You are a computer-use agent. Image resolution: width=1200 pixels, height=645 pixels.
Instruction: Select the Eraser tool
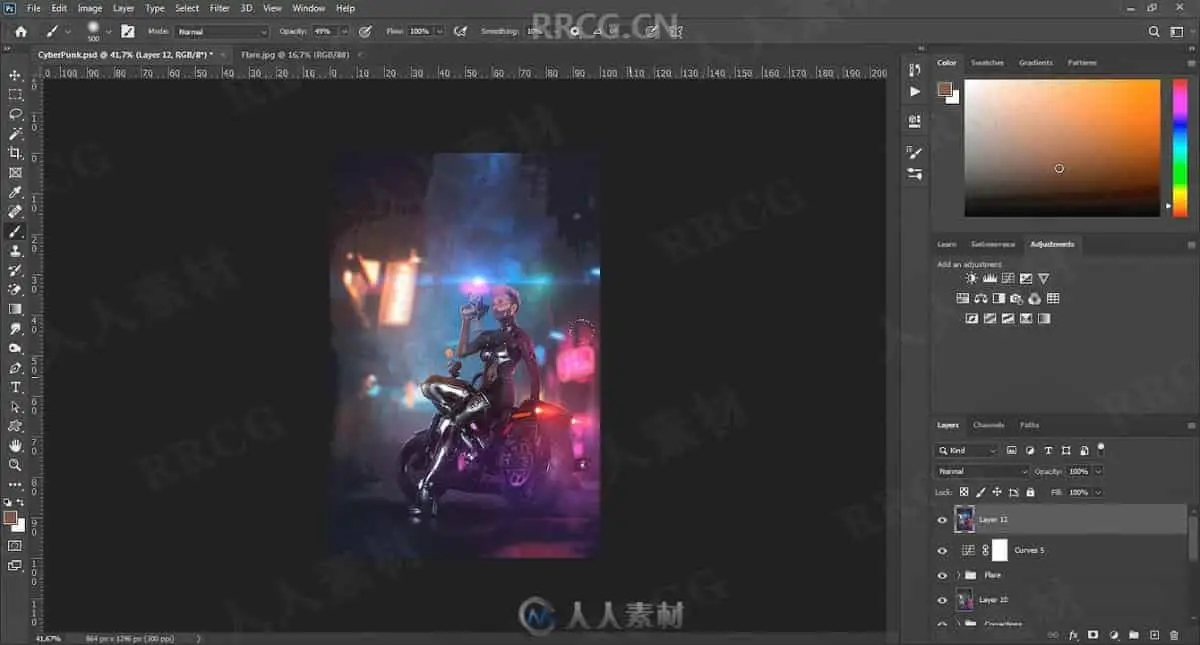point(15,290)
